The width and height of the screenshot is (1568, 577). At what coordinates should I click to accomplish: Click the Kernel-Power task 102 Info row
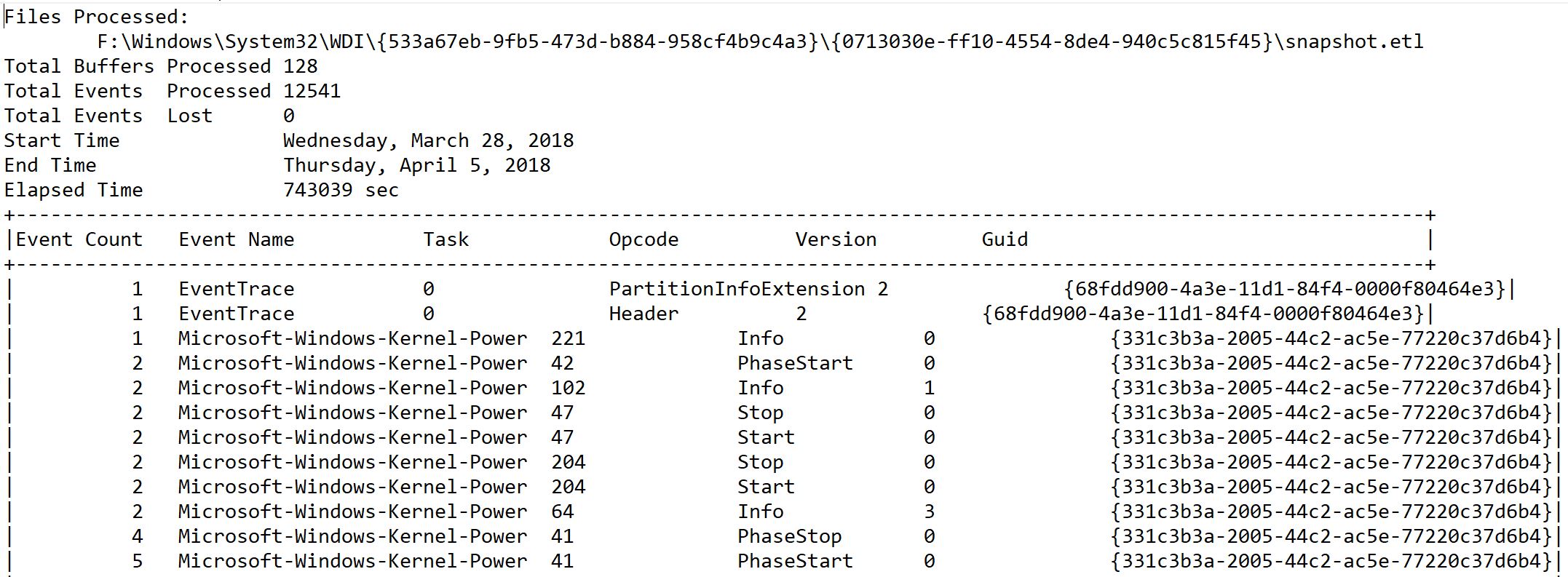pos(783,388)
